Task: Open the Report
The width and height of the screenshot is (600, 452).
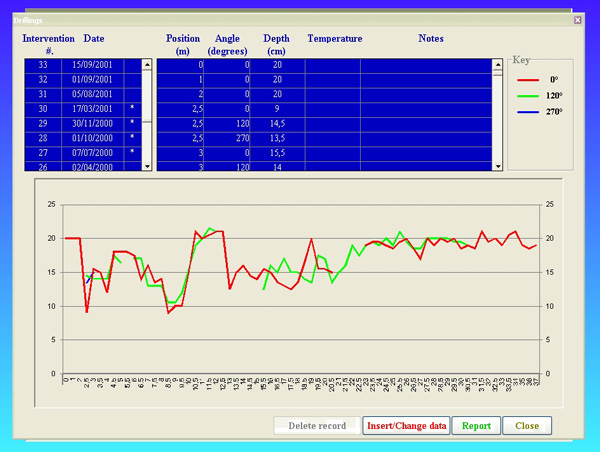Action: click(x=476, y=426)
